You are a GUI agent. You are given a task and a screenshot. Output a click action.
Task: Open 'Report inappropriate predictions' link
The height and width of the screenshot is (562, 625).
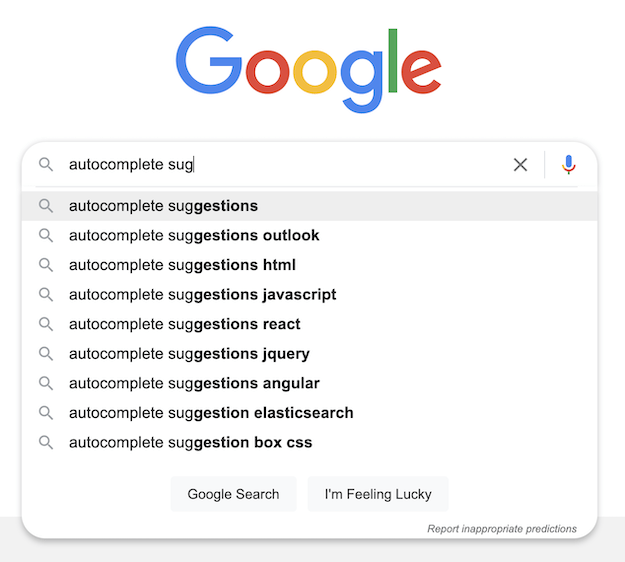coord(501,528)
